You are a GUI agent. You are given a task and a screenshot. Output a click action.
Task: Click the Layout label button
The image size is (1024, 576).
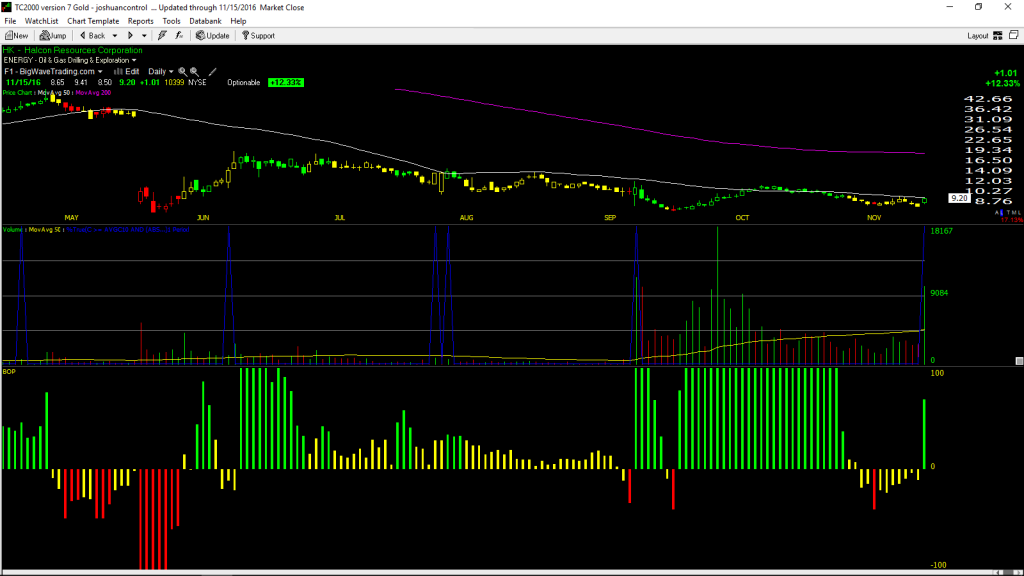tap(977, 36)
